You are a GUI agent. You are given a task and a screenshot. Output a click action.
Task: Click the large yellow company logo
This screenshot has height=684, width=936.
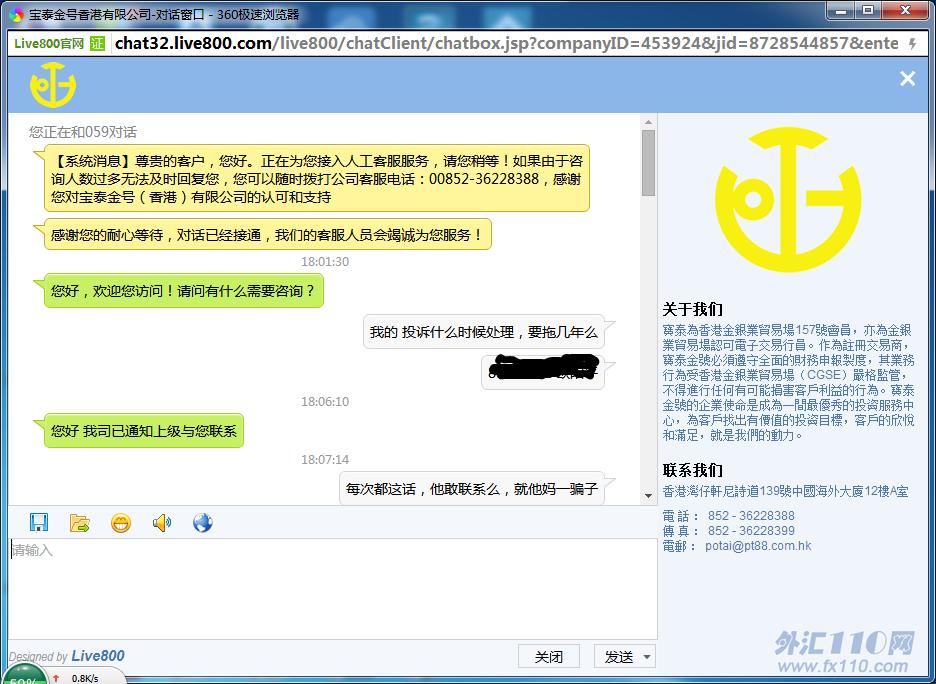pyautogui.click(x=788, y=199)
